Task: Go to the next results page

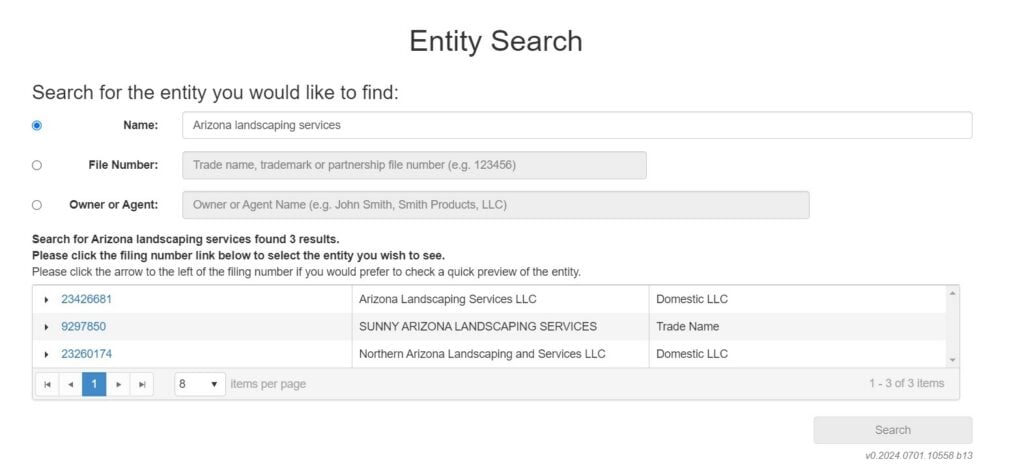Action: [118, 384]
